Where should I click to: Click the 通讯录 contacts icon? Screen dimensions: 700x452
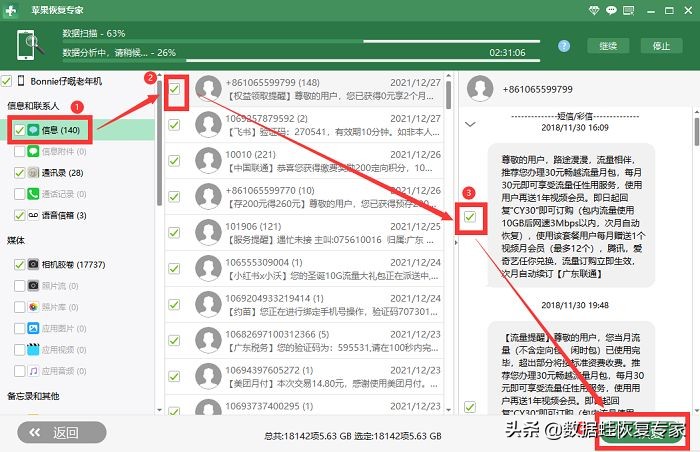pyautogui.click(x=33, y=172)
